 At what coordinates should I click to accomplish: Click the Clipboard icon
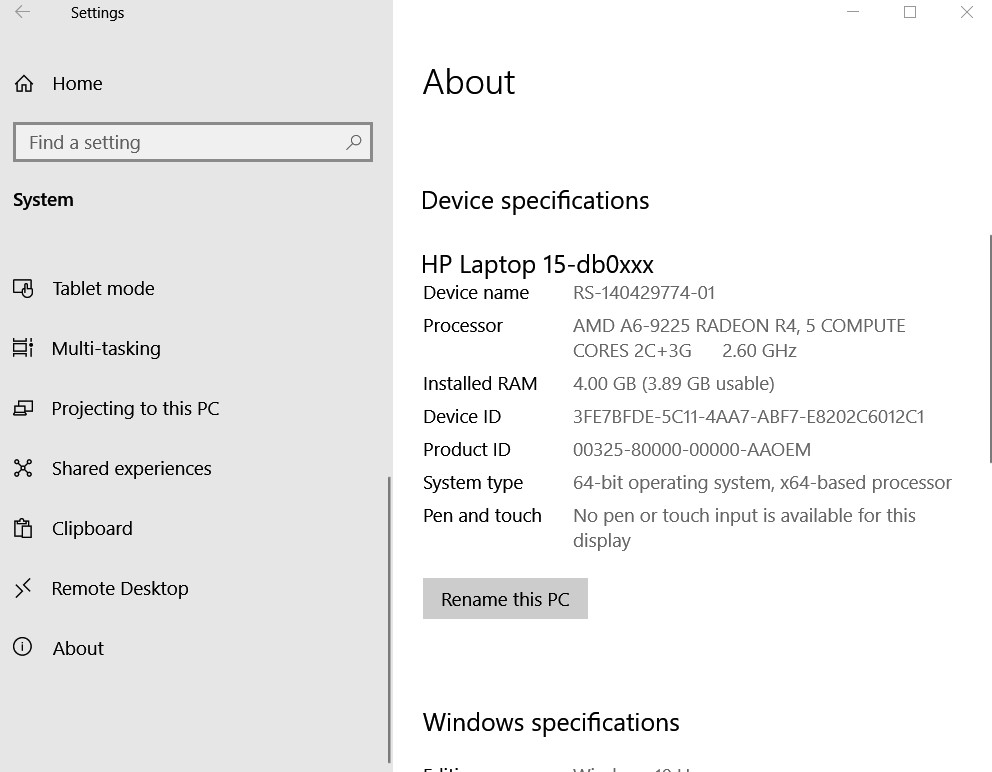23,528
